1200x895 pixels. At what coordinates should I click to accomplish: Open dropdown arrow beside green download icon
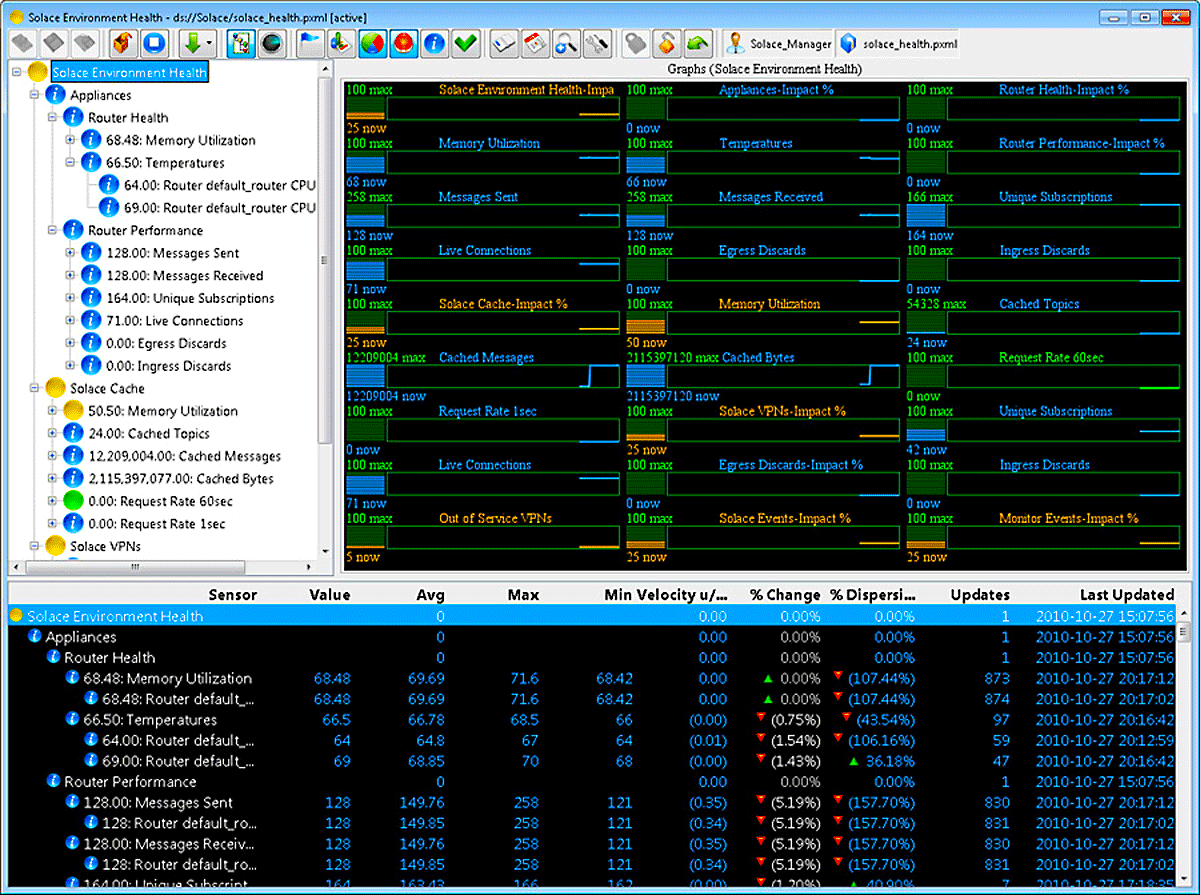[208, 44]
